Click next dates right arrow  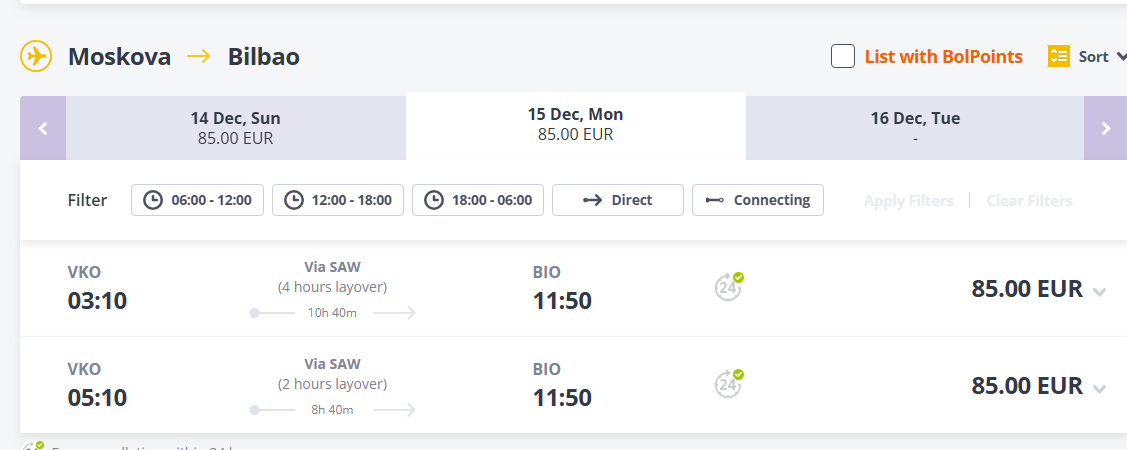click(1105, 128)
